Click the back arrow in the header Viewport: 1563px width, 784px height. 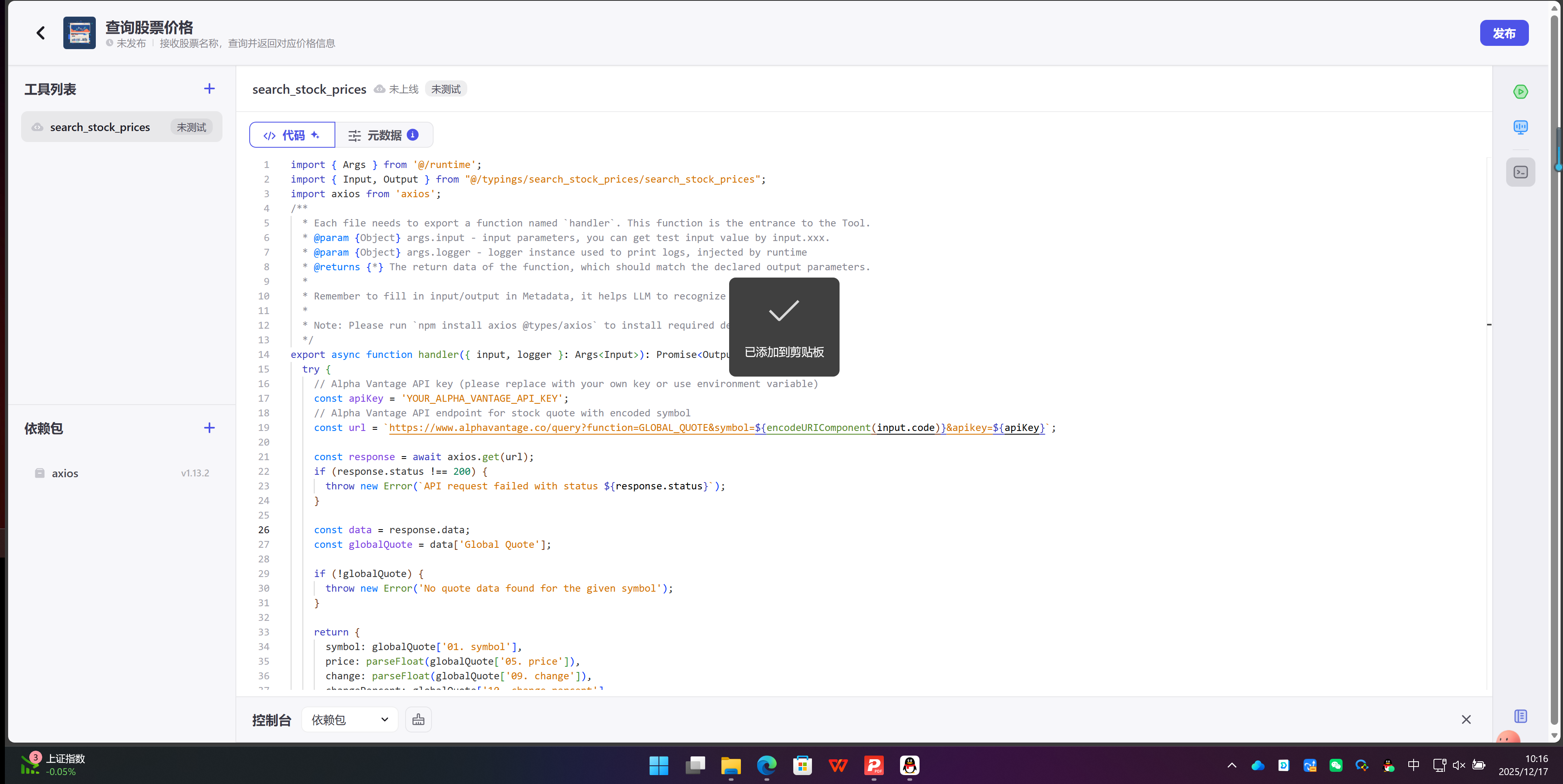point(41,33)
